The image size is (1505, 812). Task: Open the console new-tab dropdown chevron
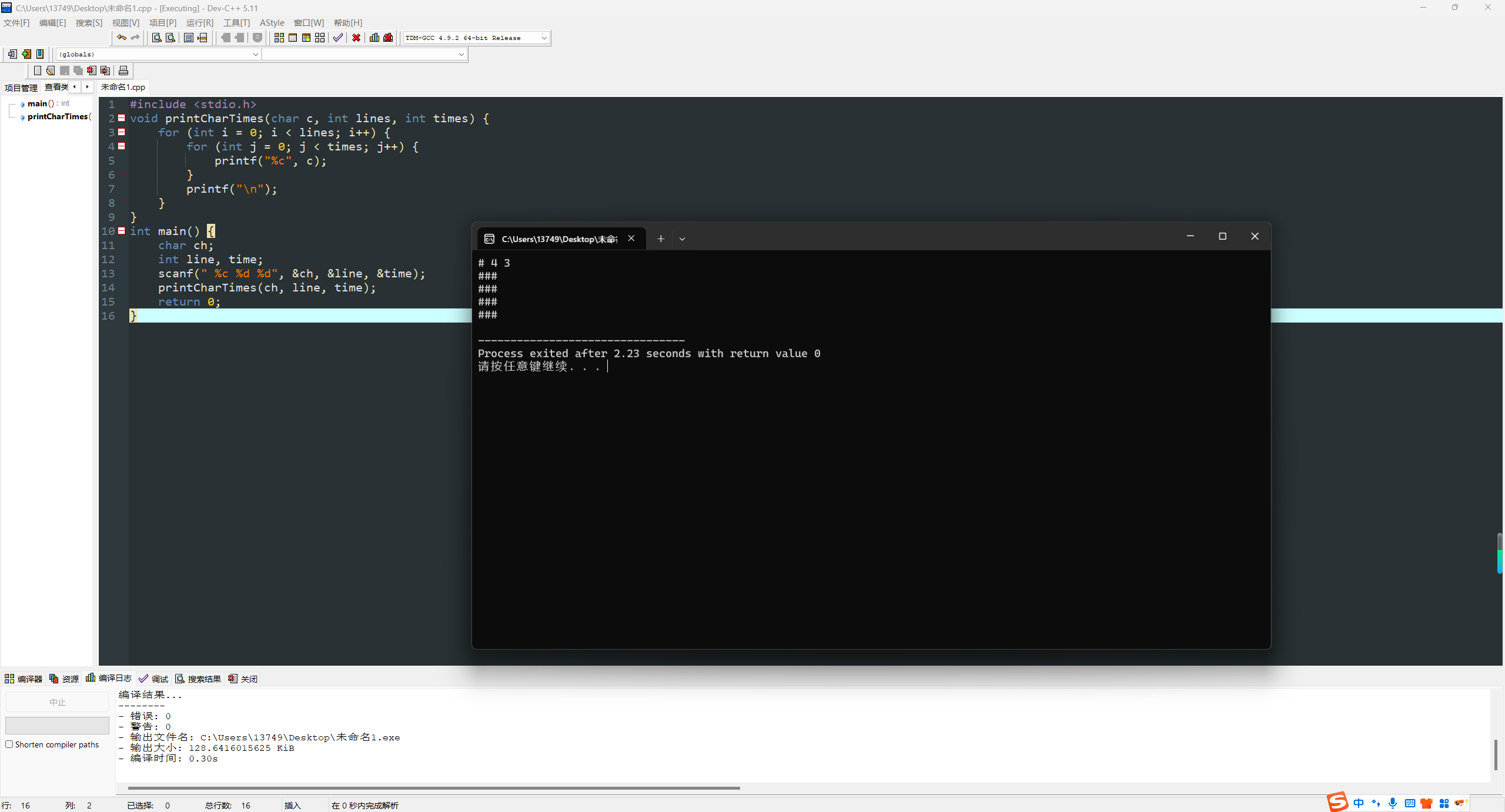[x=682, y=239]
